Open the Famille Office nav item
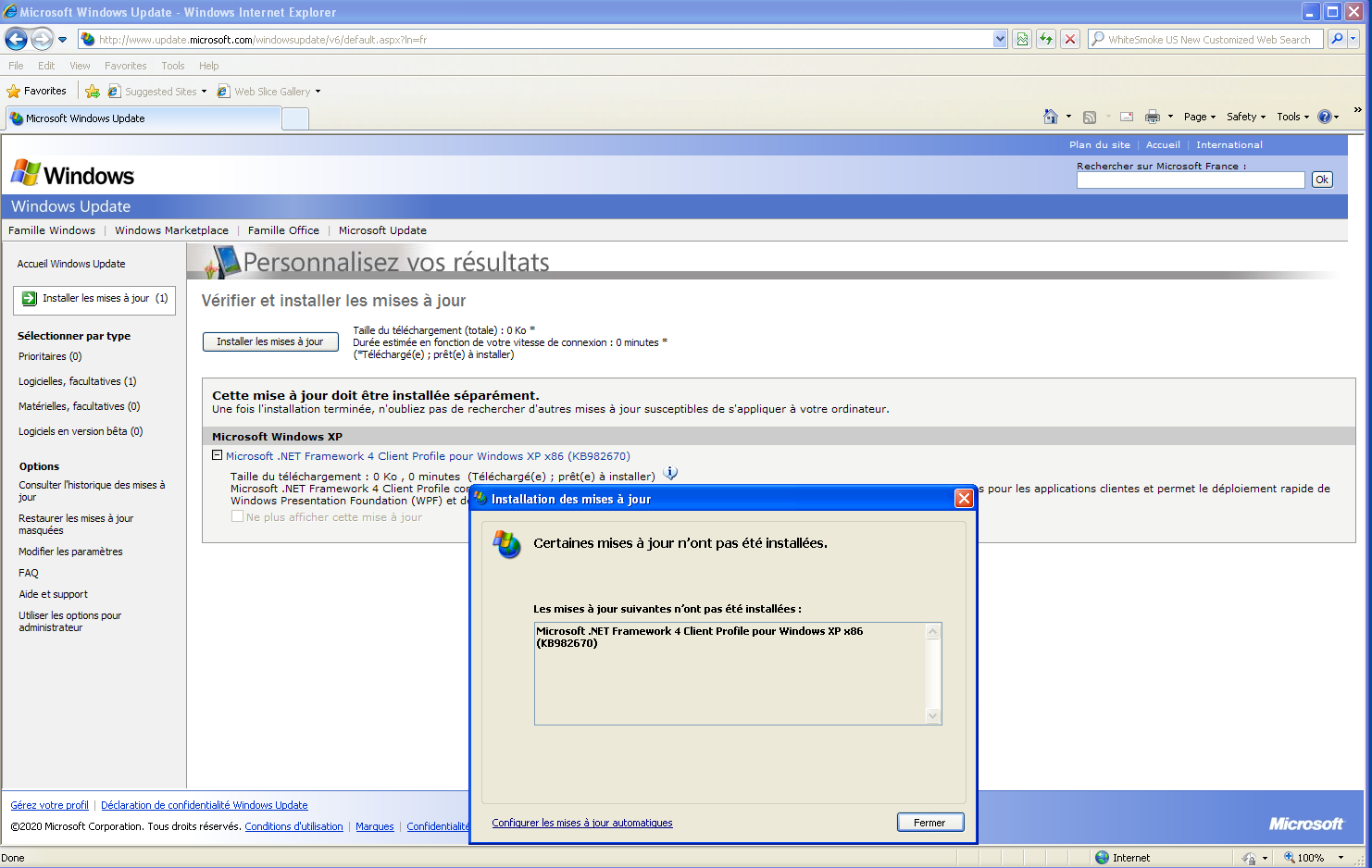The height and width of the screenshot is (868, 1372). (283, 230)
